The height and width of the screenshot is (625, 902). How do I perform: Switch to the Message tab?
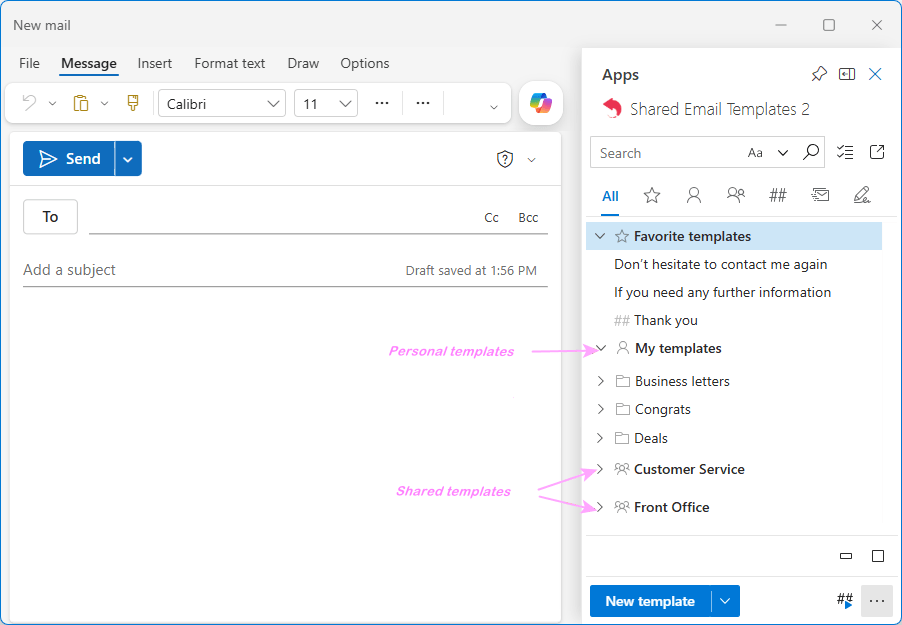pyautogui.click(x=89, y=63)
